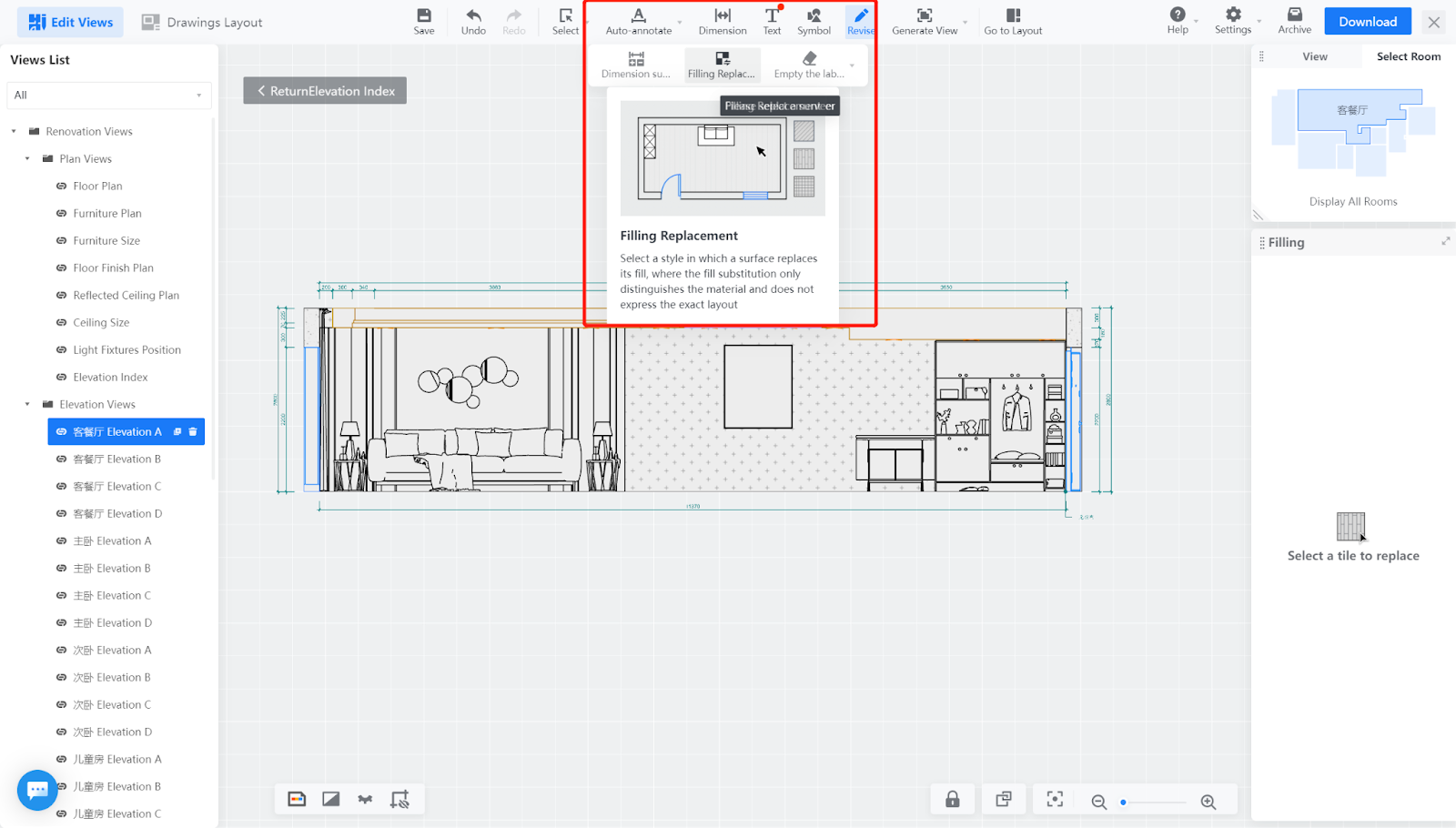Open the chat support bubble
The image size is (1456, 828).
[37, 790]
